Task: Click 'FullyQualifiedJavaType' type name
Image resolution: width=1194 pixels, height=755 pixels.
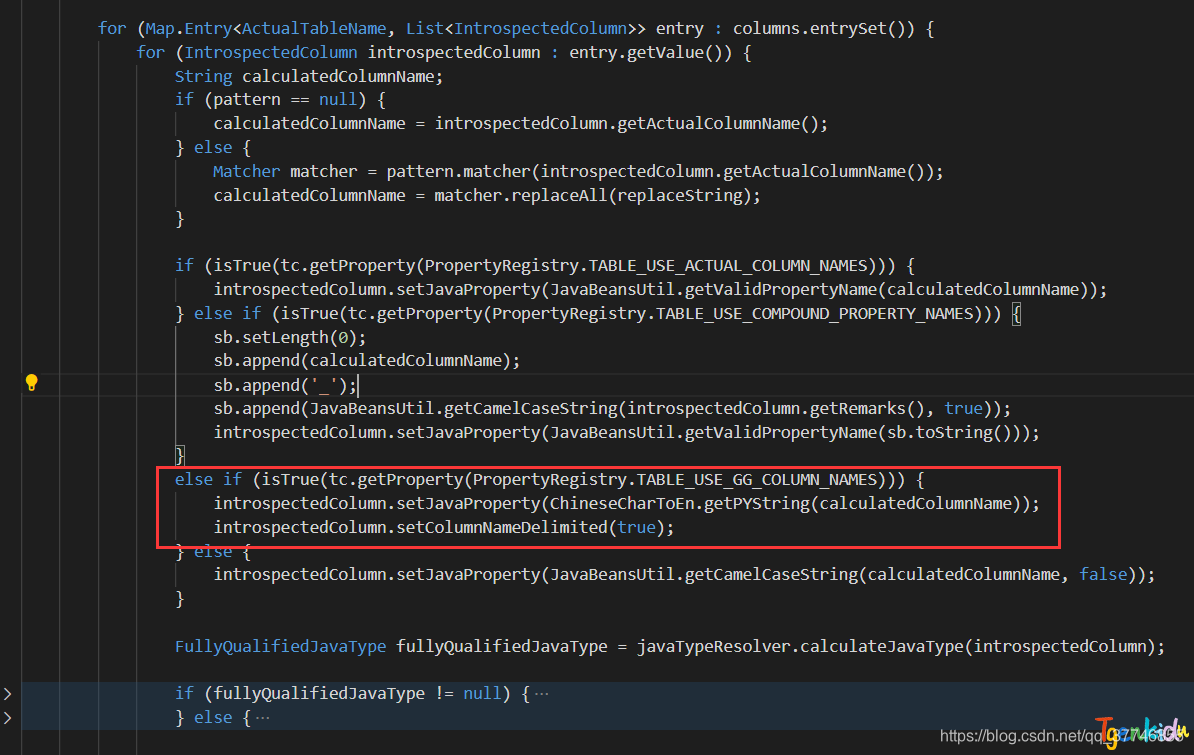Action: point(280,647)
